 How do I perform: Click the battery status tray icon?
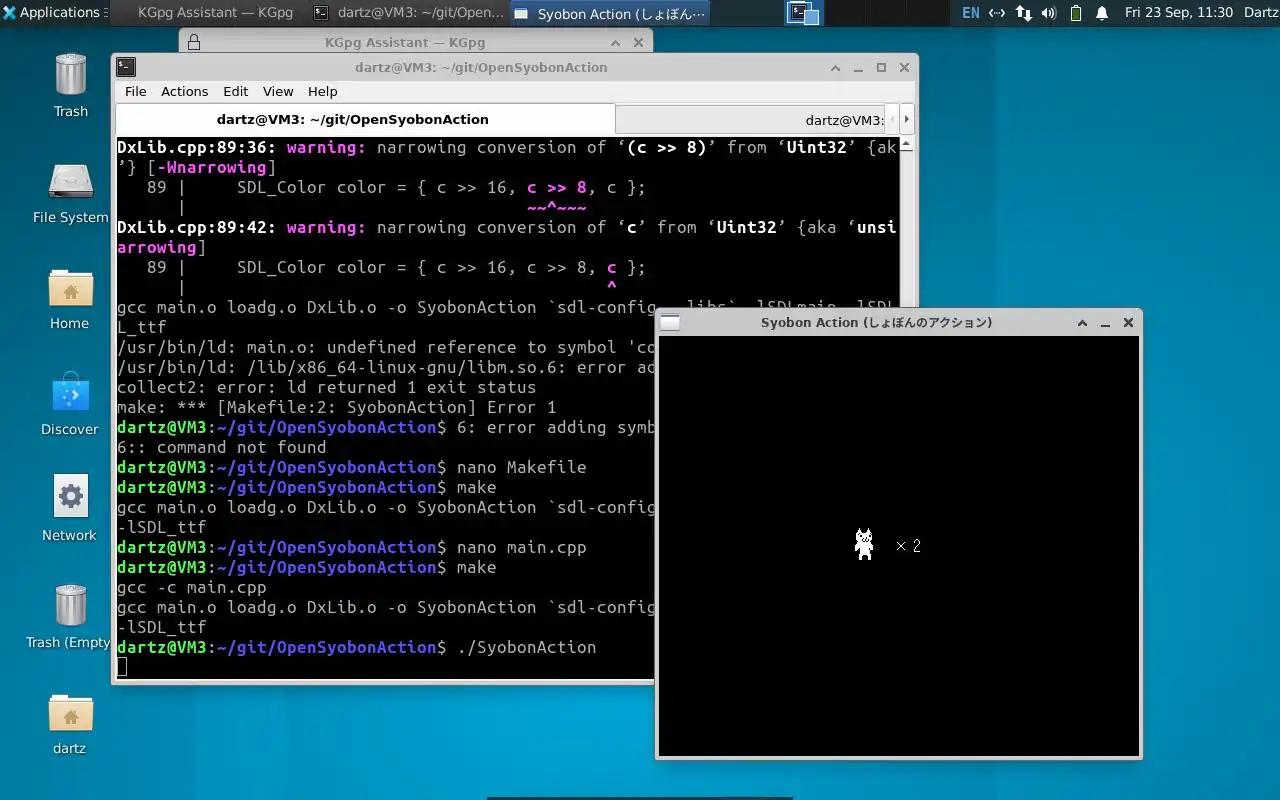point(1076,13)
